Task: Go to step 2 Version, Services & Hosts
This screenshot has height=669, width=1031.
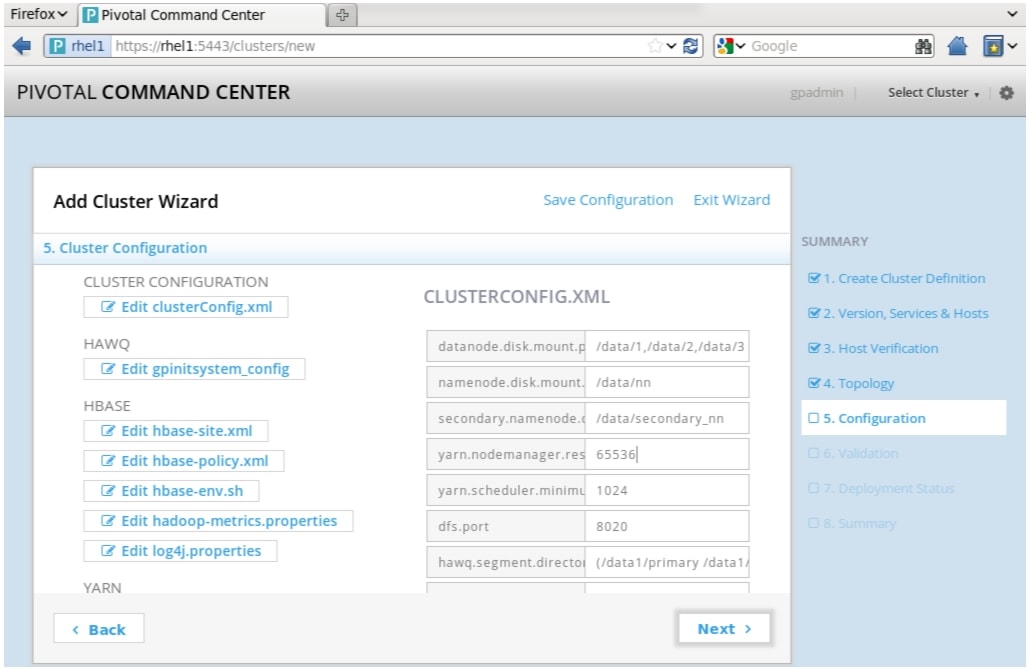Action: click(x=906, y=313)
